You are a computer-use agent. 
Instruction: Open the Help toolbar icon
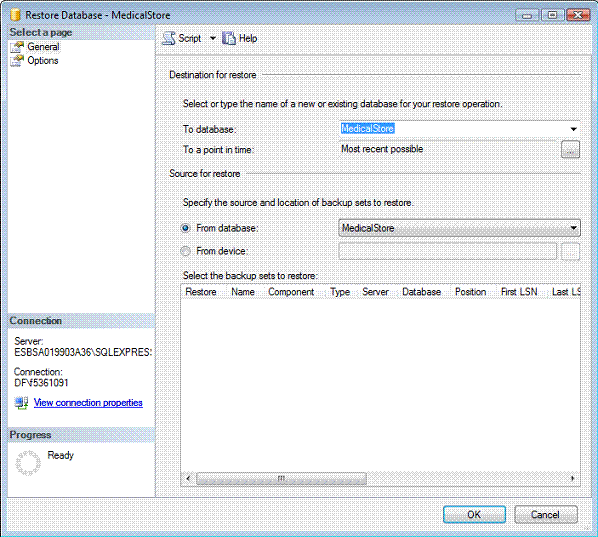(x=229, y=38)
